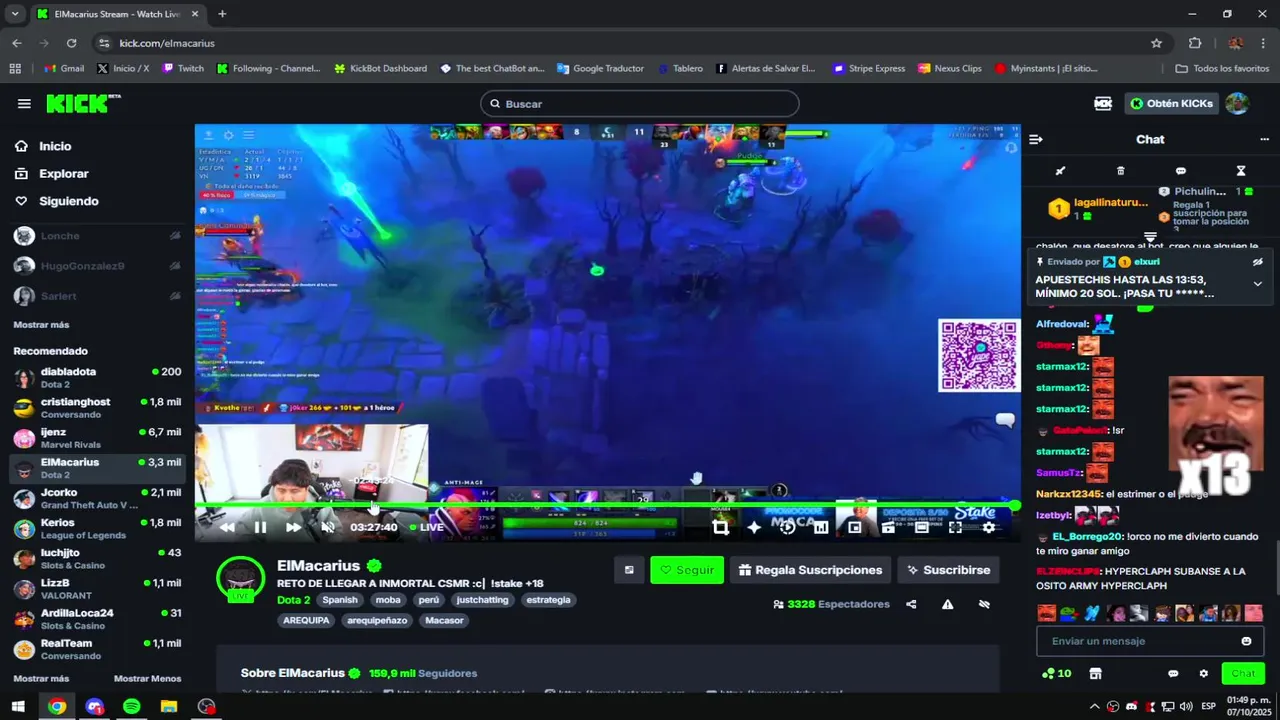The width and height of the screenshot is (1280, 720).
Task: Share the stream via share icon
Action: coord(911,604)
